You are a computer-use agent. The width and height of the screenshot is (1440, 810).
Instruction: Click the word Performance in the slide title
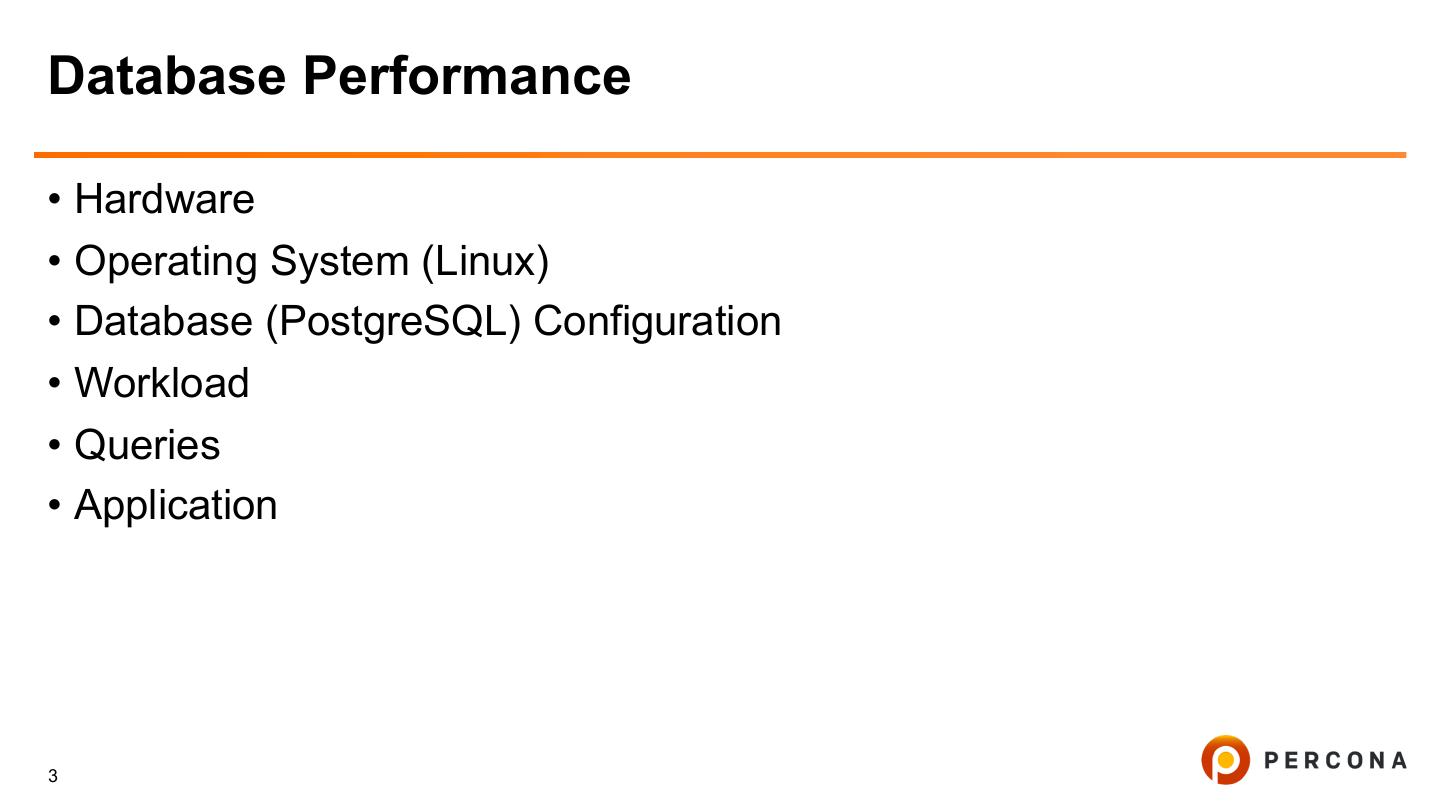(466, 76)
